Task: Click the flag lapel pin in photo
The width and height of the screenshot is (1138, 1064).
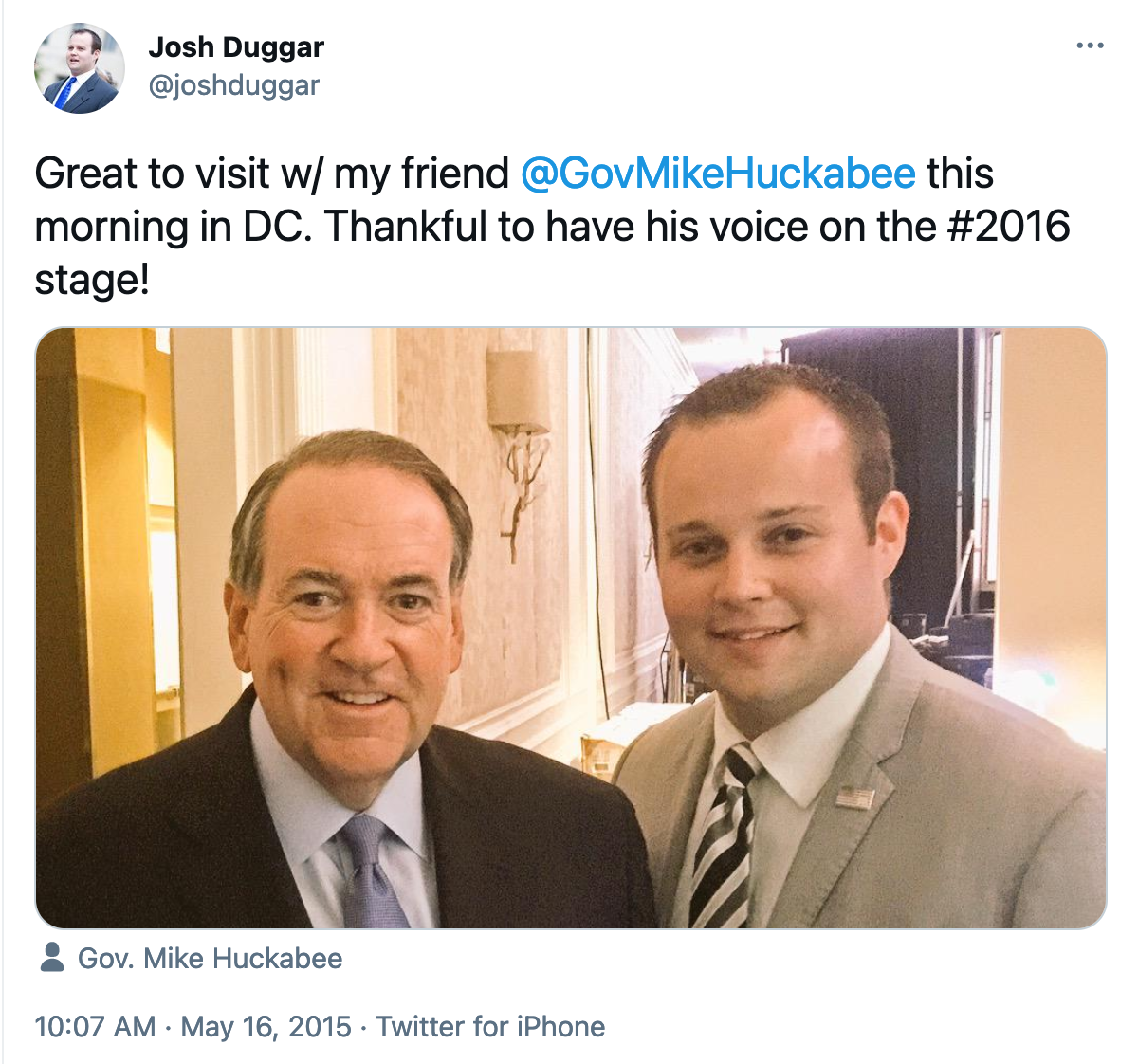Action: click(854, 797)
